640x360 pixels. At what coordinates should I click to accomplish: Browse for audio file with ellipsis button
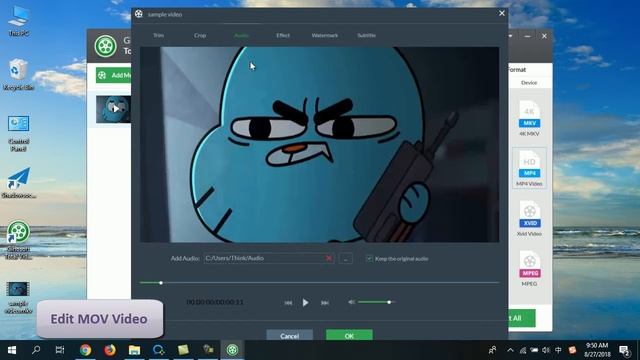coord(345,258)
